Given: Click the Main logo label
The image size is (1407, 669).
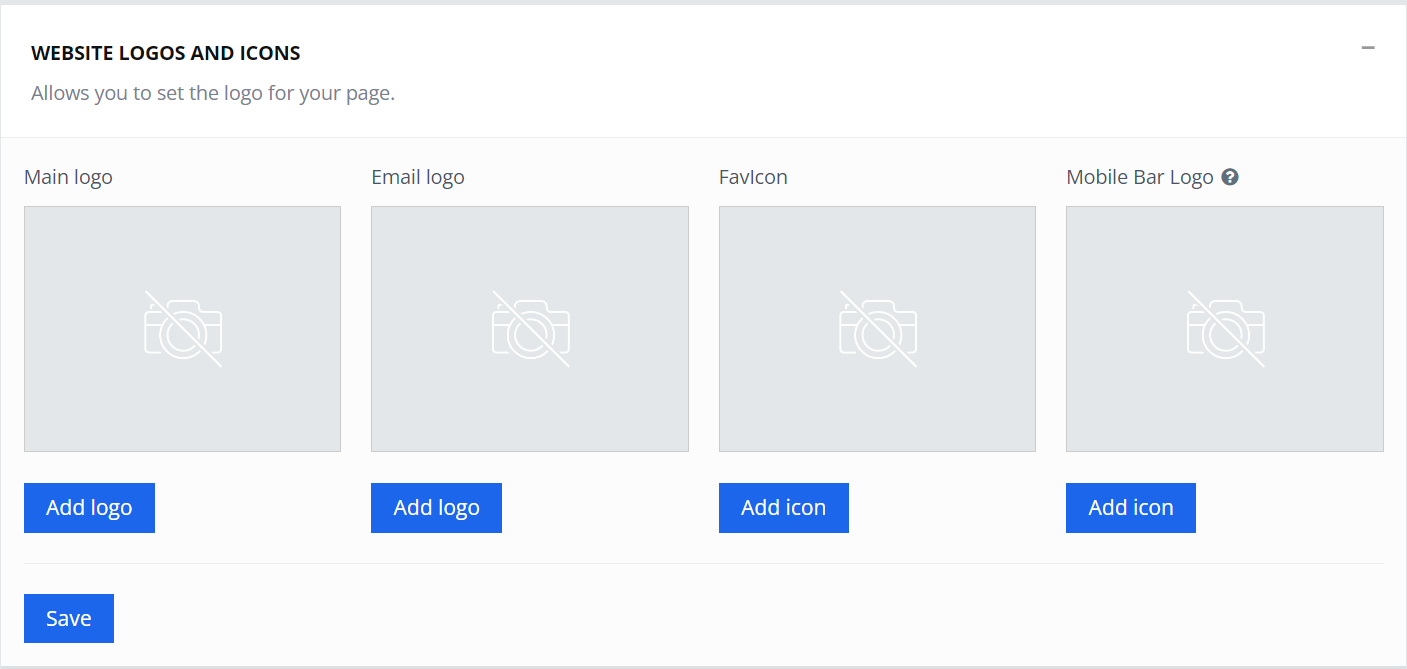Looking at the screenshot, I should [x=68, y=177].
